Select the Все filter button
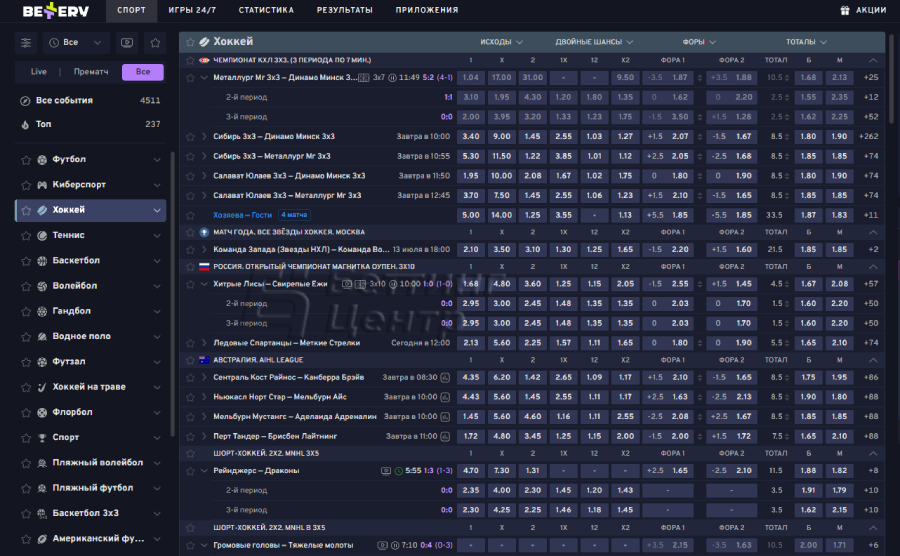 (143, 72)
